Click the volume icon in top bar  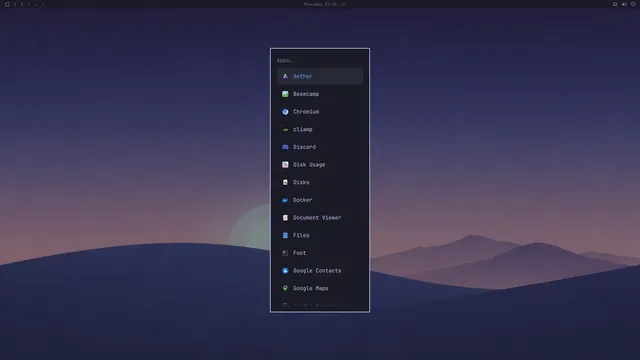[x=624, y=4]
